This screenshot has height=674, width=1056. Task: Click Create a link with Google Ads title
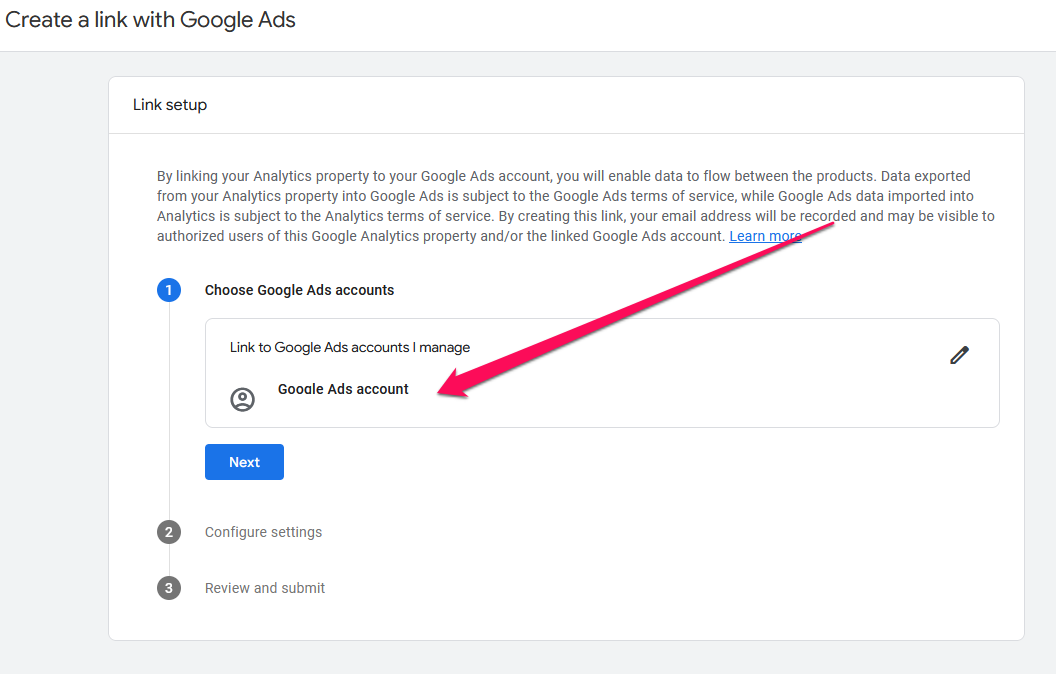coord(150,20)
